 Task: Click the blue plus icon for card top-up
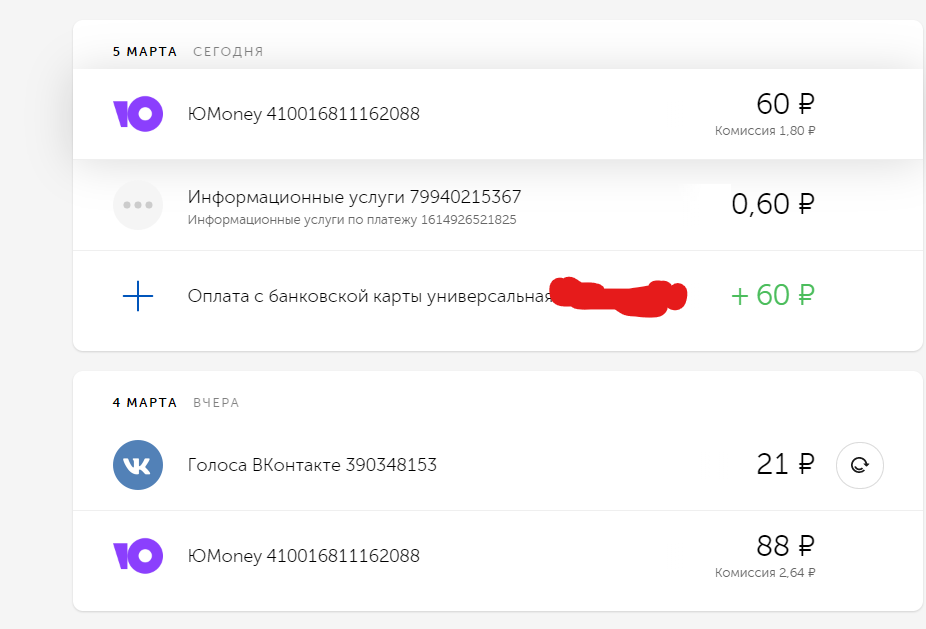(137, 296)
